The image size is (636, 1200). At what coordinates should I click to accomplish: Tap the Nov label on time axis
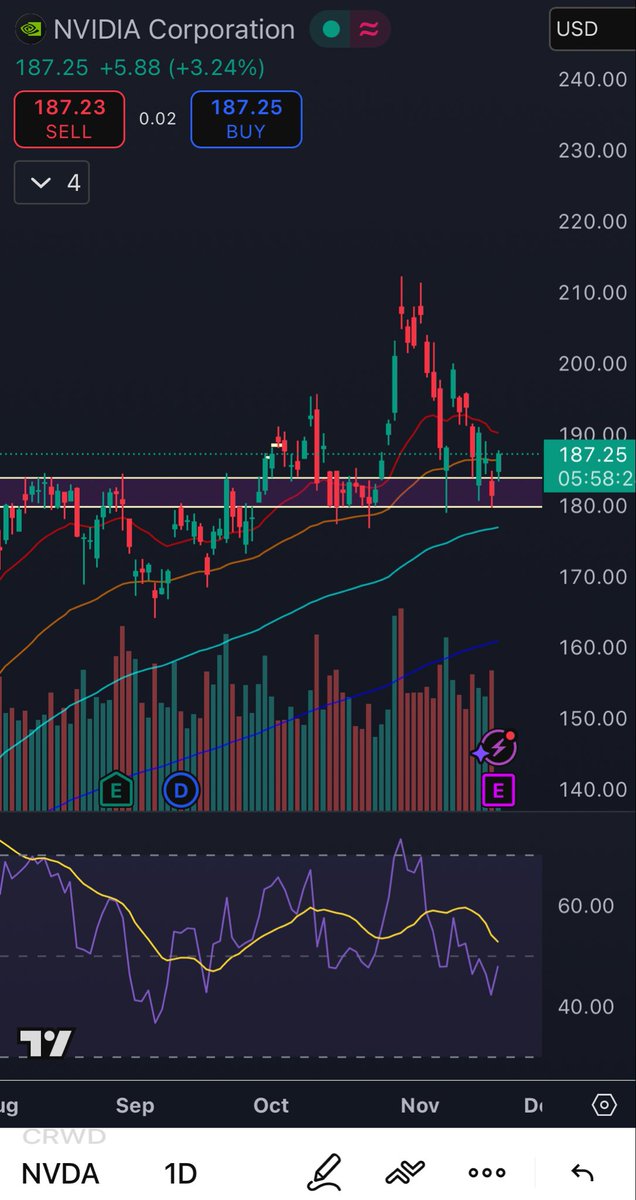[420, 1105]
